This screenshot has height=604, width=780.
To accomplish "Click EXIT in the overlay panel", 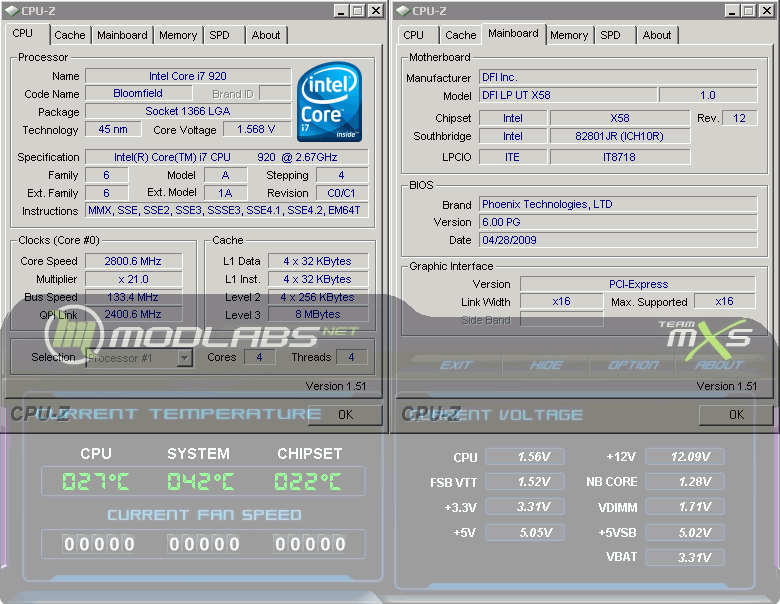I will (x=456, y=366).
